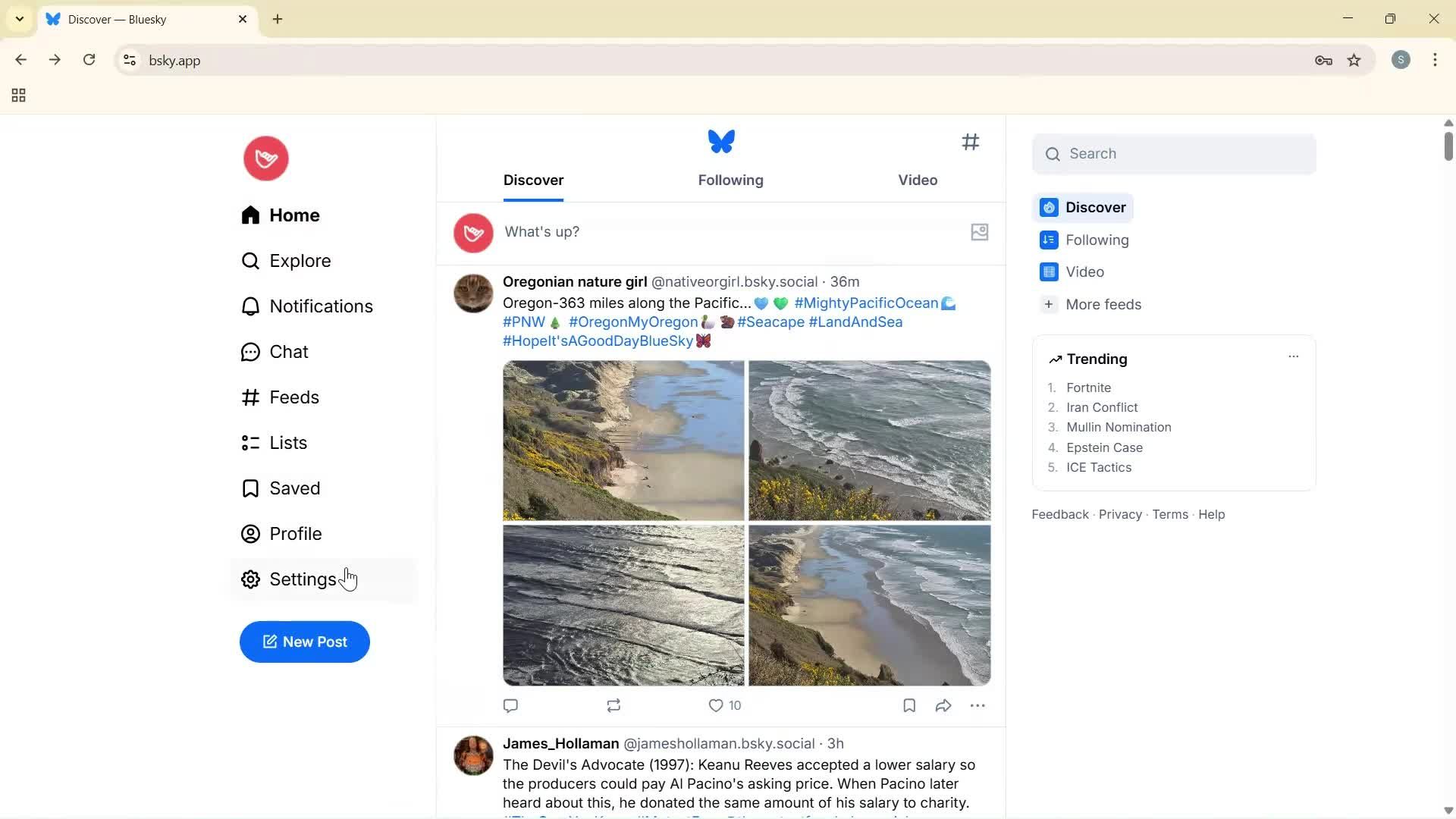The image size is (1456, 819).
Task: Expand the Trending panel options menu
Action: click(1293, 356)
